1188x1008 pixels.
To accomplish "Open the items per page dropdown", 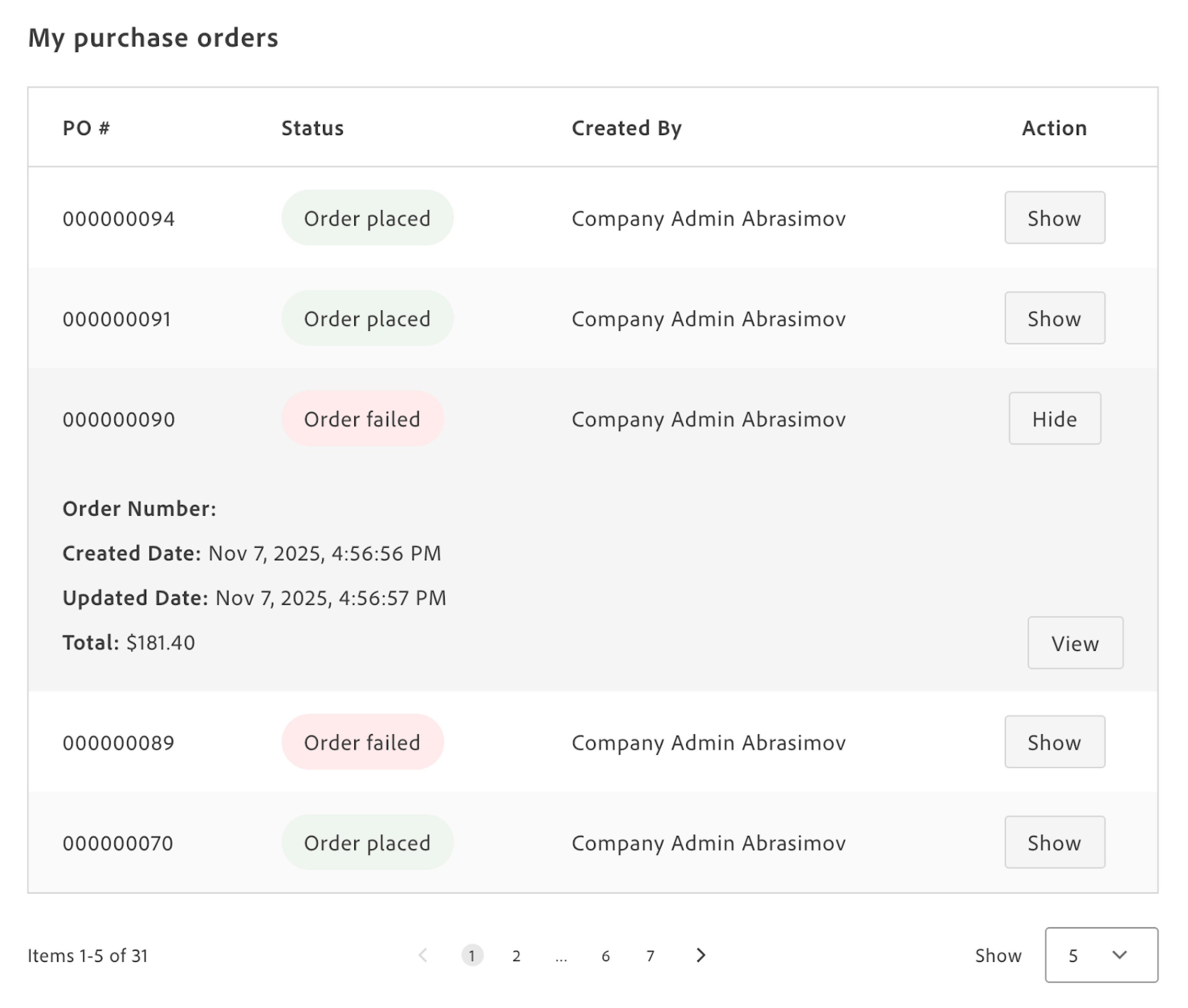I will click(x=1100, y=955).
